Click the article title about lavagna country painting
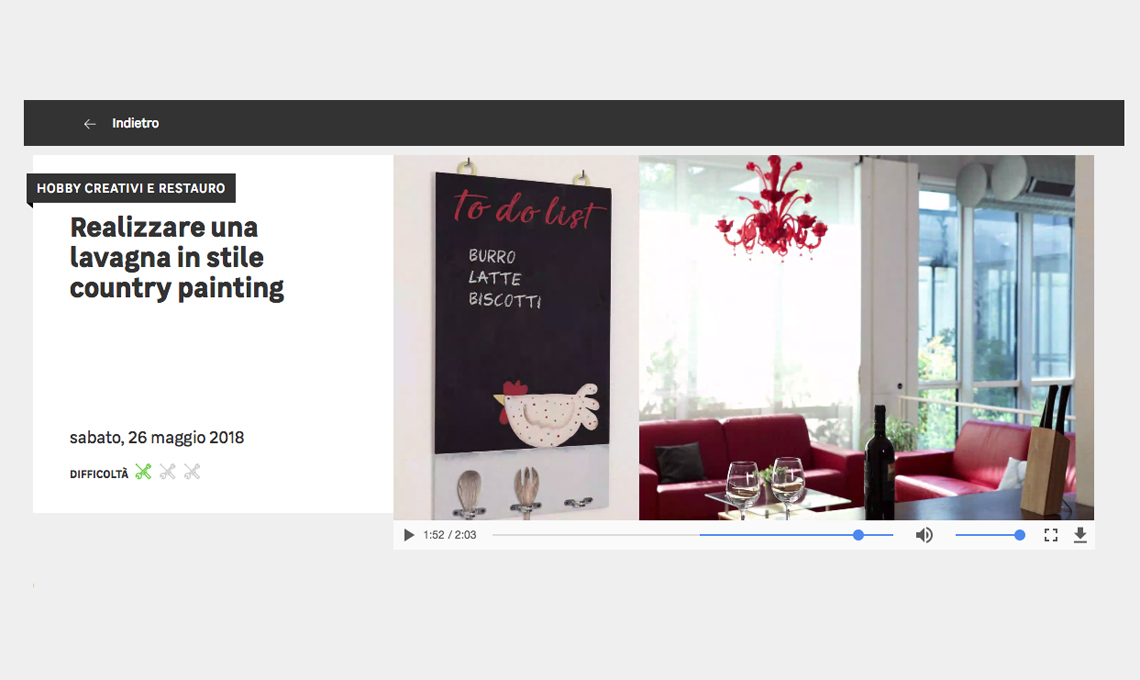 177,257
